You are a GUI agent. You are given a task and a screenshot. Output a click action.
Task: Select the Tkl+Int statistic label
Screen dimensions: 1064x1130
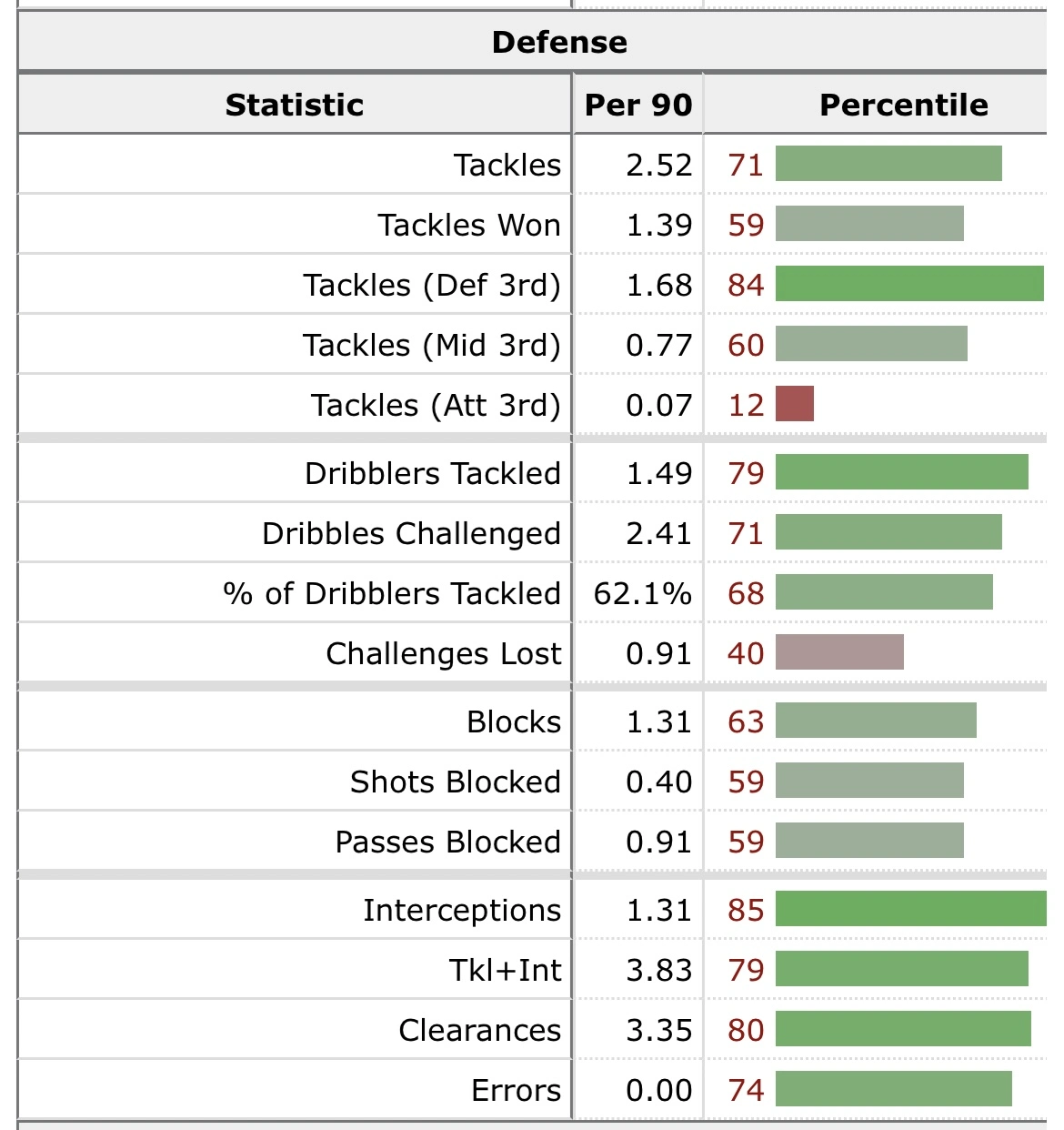pos(506,970)
